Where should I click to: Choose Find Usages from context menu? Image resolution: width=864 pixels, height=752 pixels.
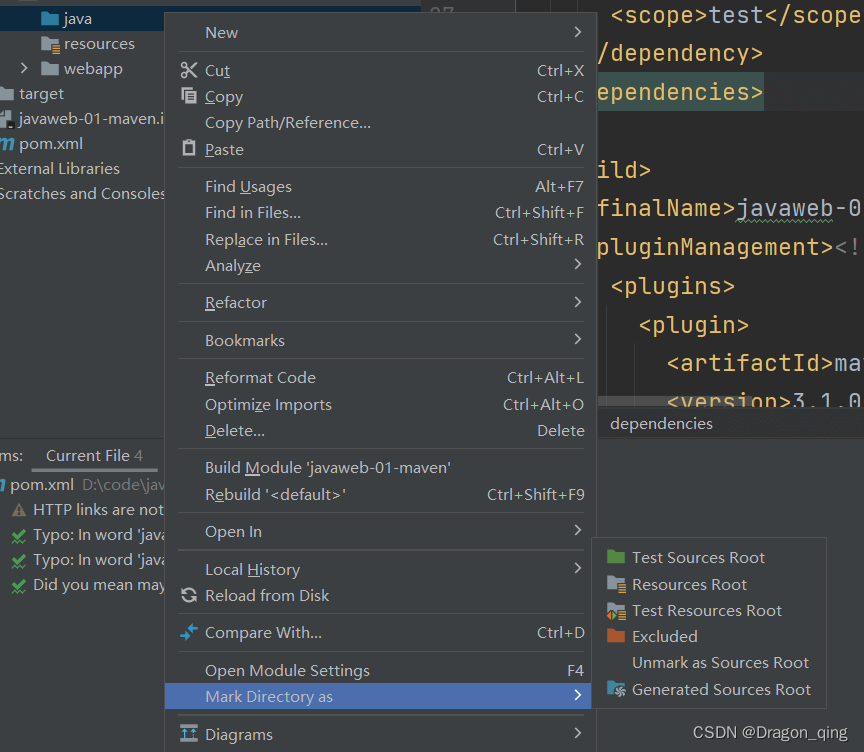248,186
